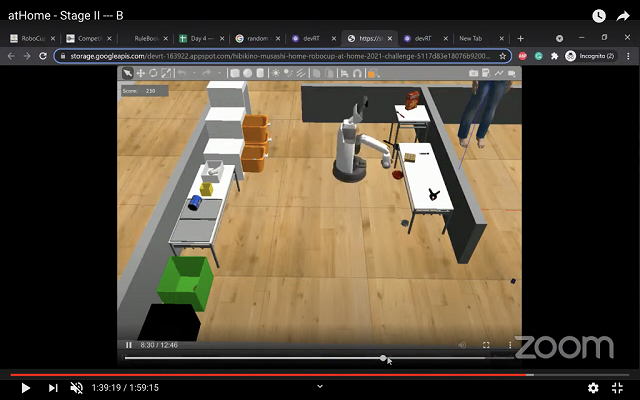
Task: Add a point light
Action: [x=276, y=73]
